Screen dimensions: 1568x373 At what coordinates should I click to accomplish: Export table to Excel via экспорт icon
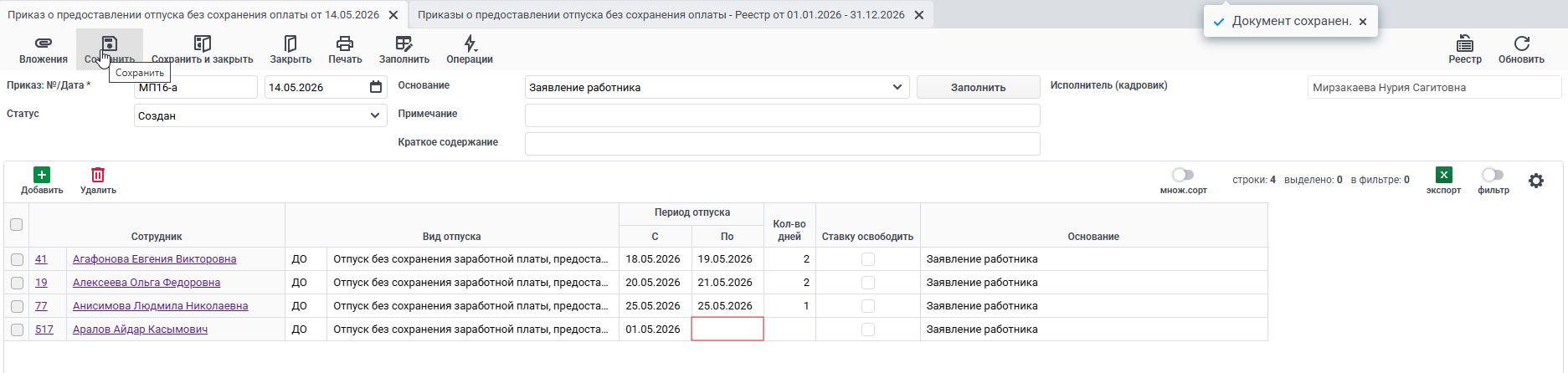click(1443, 175)
